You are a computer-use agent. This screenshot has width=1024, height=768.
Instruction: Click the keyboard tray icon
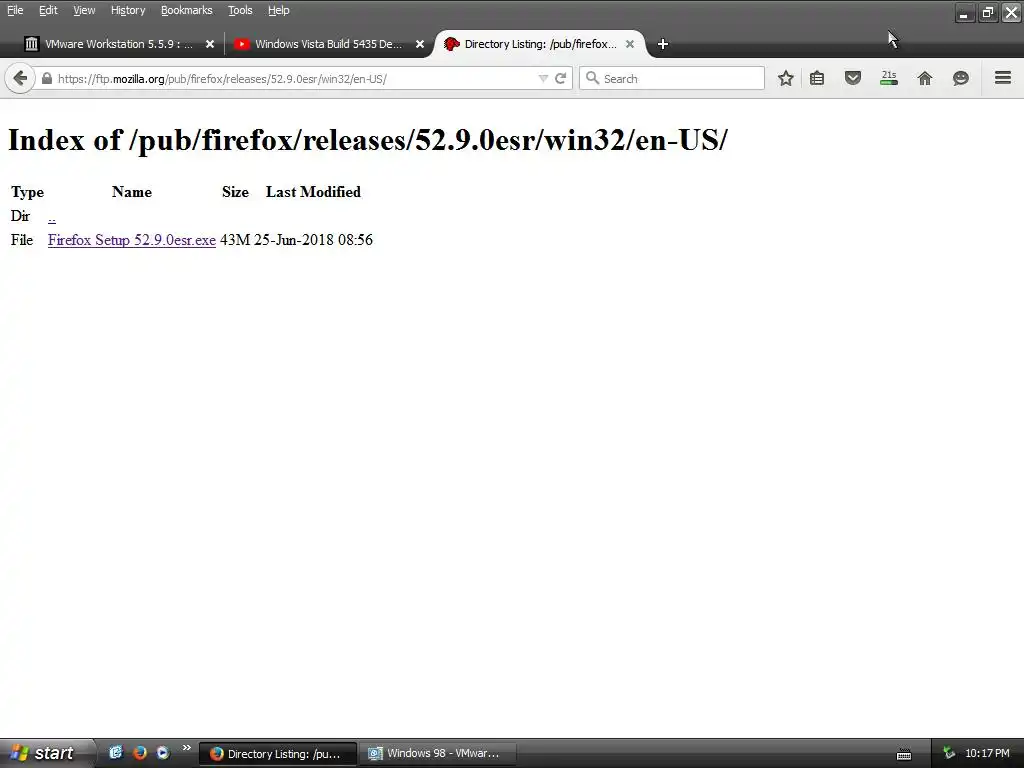pos(904,754)
